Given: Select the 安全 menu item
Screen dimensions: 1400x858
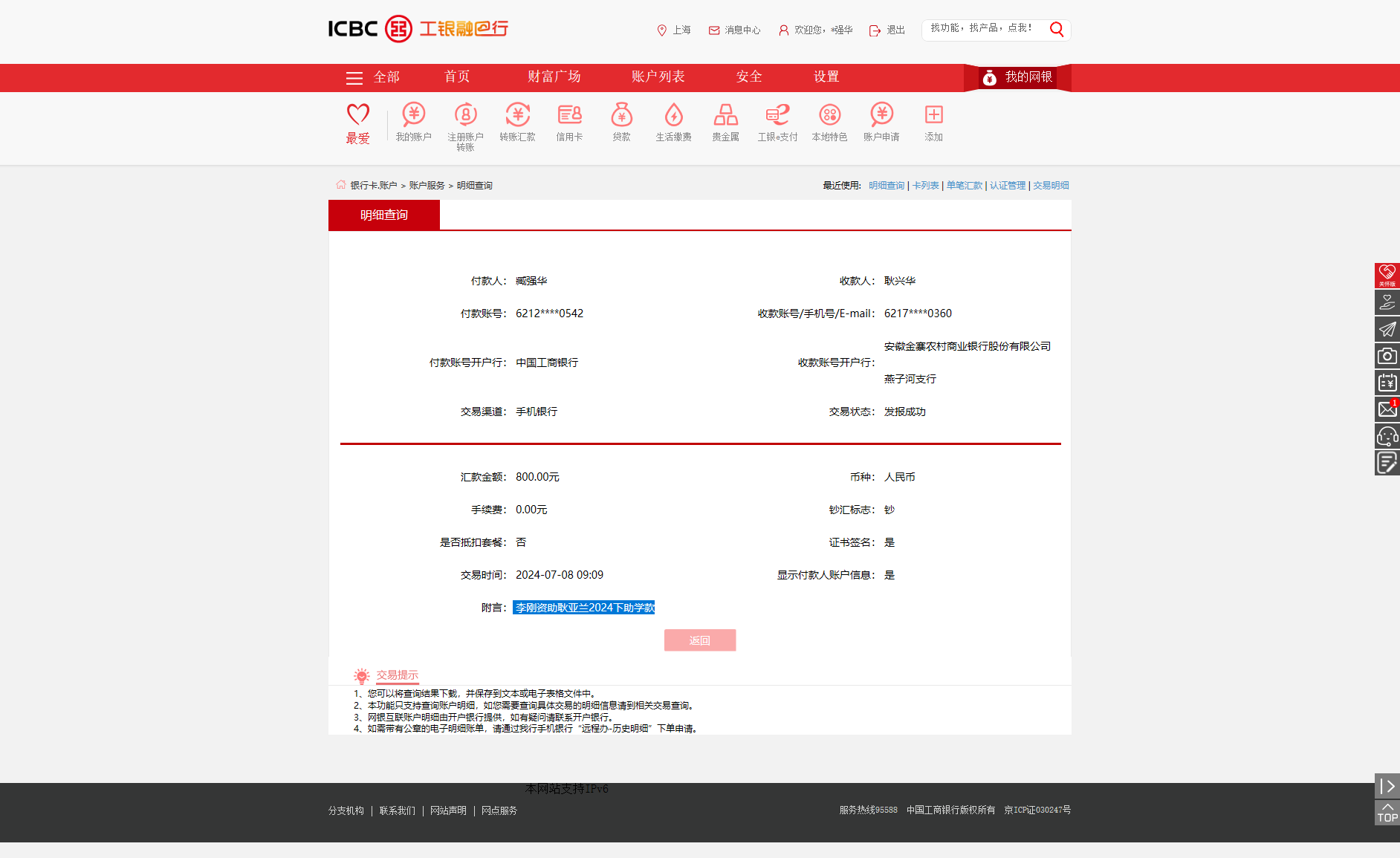Looking at the screenshot, I should 749,77.
